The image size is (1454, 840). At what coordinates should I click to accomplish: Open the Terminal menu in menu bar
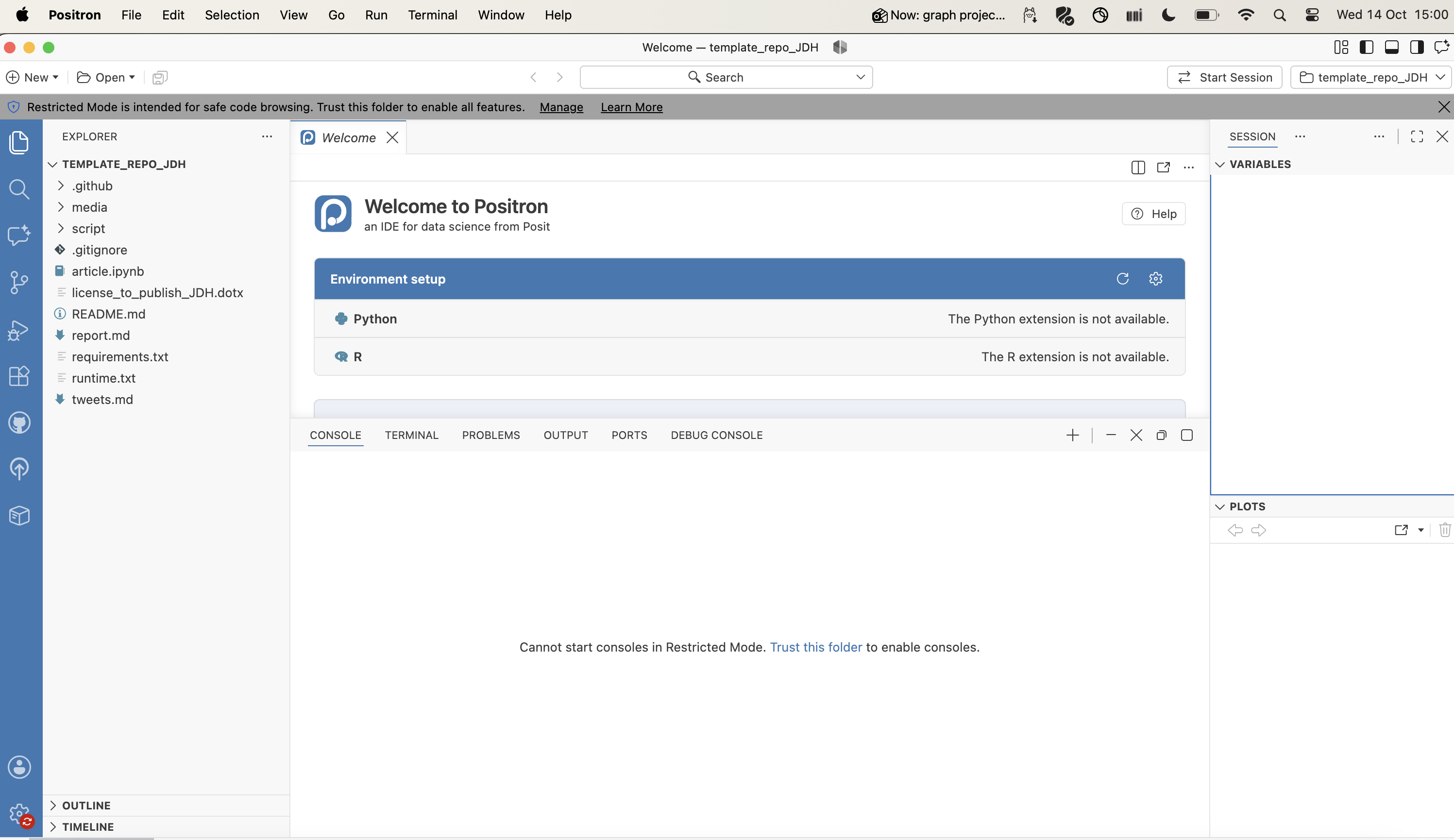tap(432, 15)
